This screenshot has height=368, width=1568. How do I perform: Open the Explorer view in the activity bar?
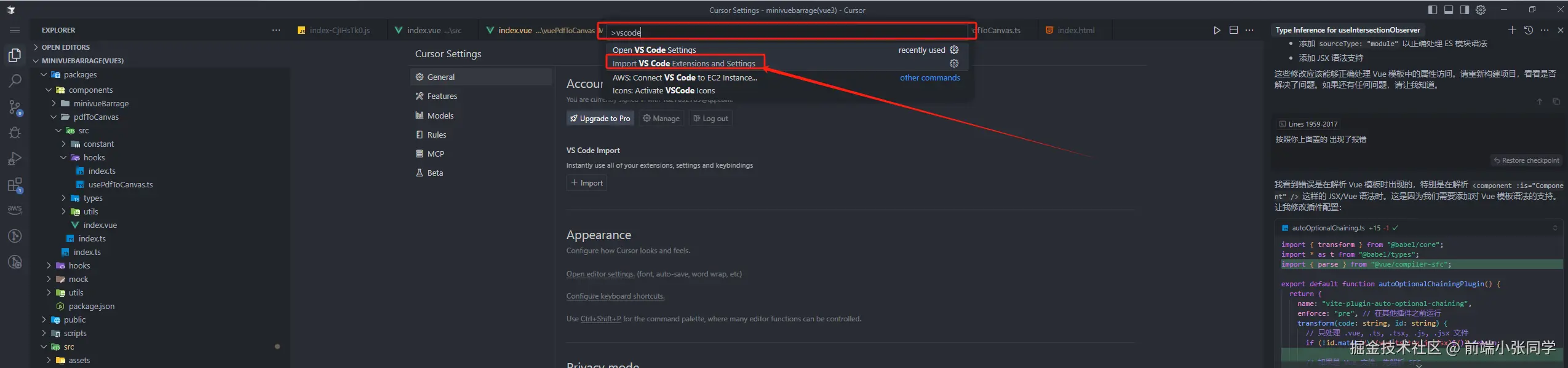pyautogui.click(x=15, y=55)
